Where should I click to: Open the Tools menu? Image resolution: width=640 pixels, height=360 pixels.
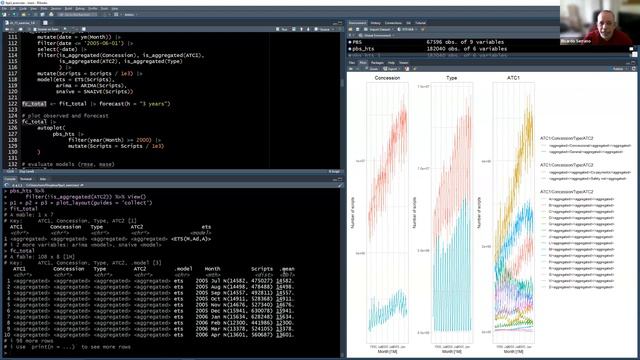pyautogui.click(x=104, y=9)
